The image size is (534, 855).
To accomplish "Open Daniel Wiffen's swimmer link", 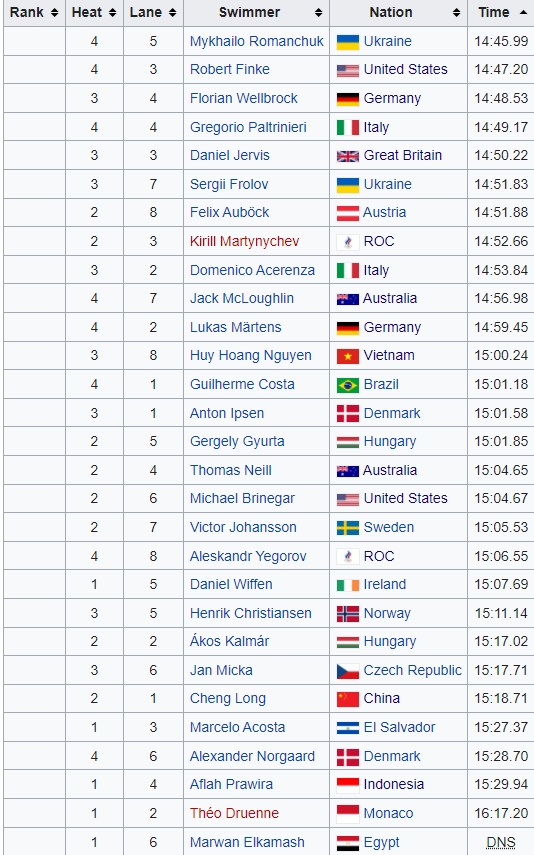I will (231, 585).
